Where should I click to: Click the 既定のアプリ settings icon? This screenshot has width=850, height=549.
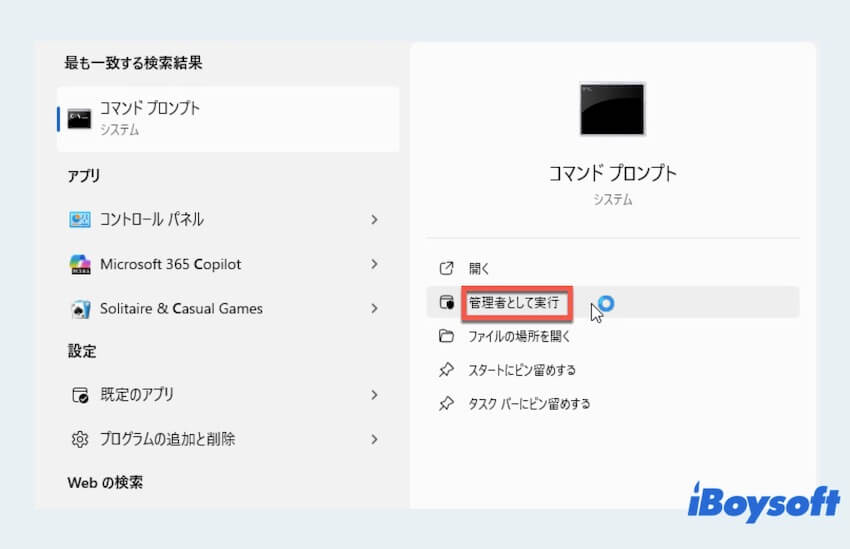pos(80,395)
